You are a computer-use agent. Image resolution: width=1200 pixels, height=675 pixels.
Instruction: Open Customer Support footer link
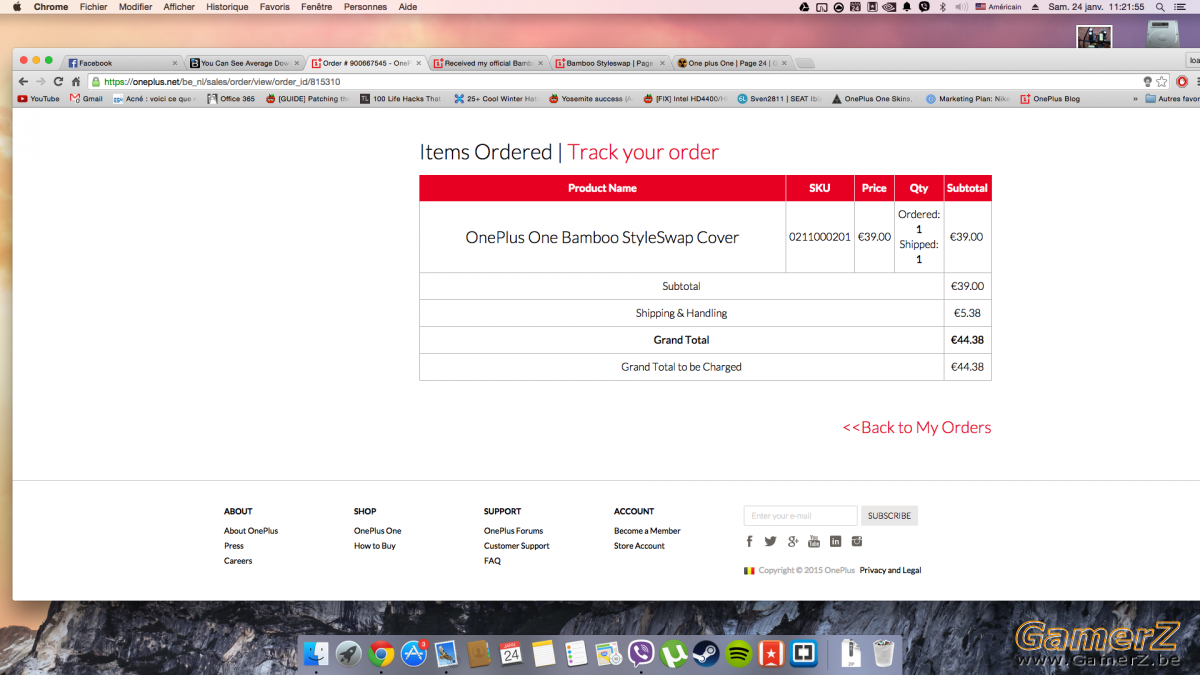(x=517, y=546)
